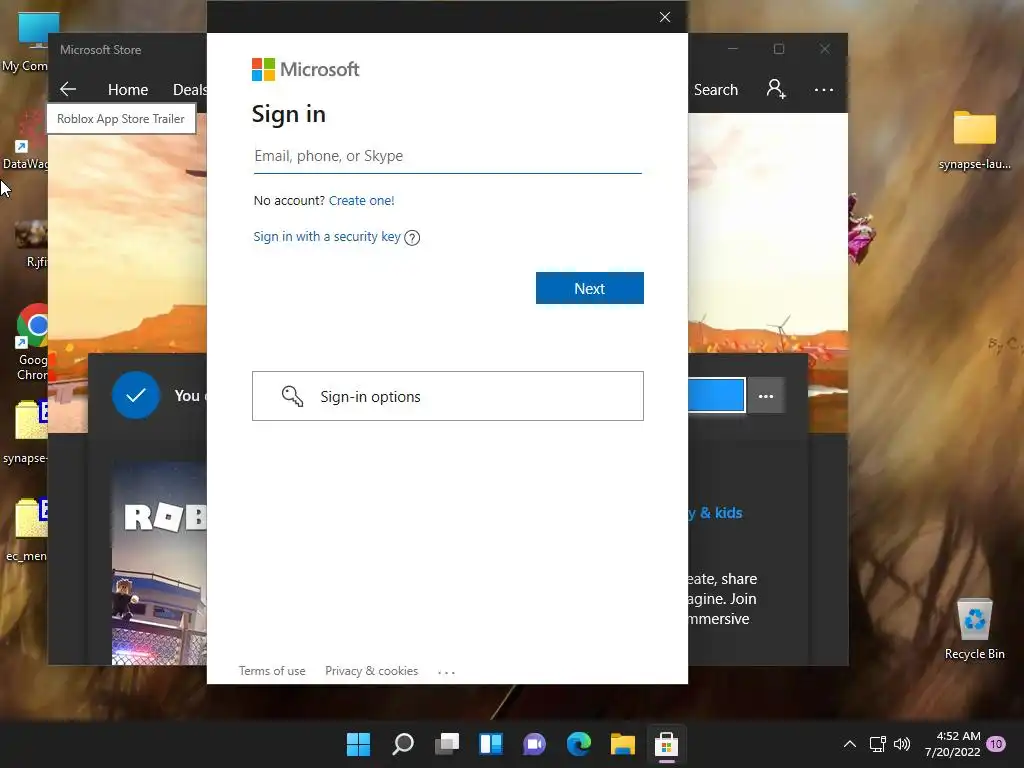
Task: Launch Microsoft Edge from taskbar
Action: 579,744
